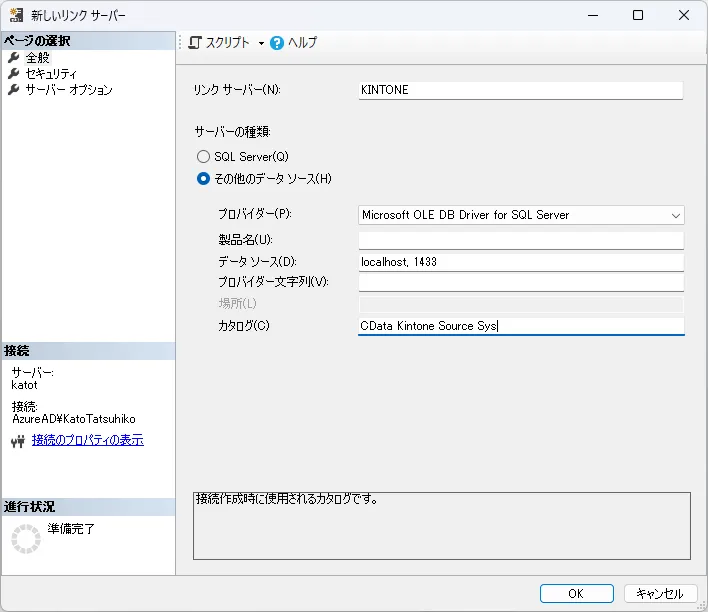708x612 pixels.
Task: Close the 新しいリンク サーバー dialog
Action: point(684,15)
